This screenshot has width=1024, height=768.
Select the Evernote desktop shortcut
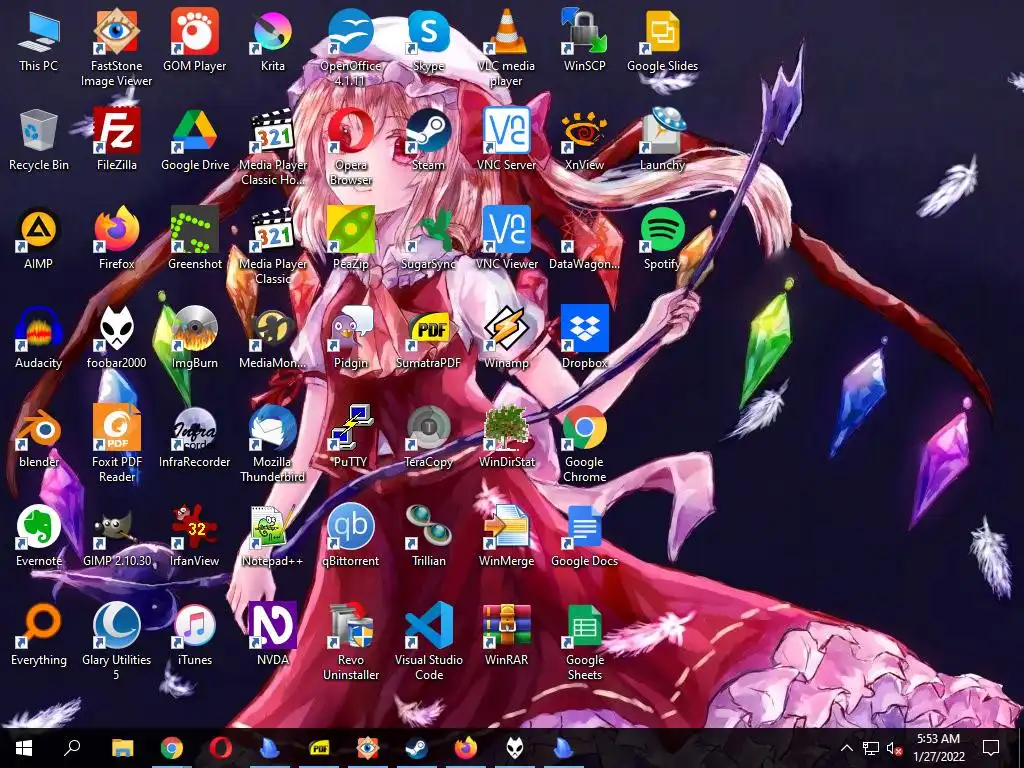(39, 536)
